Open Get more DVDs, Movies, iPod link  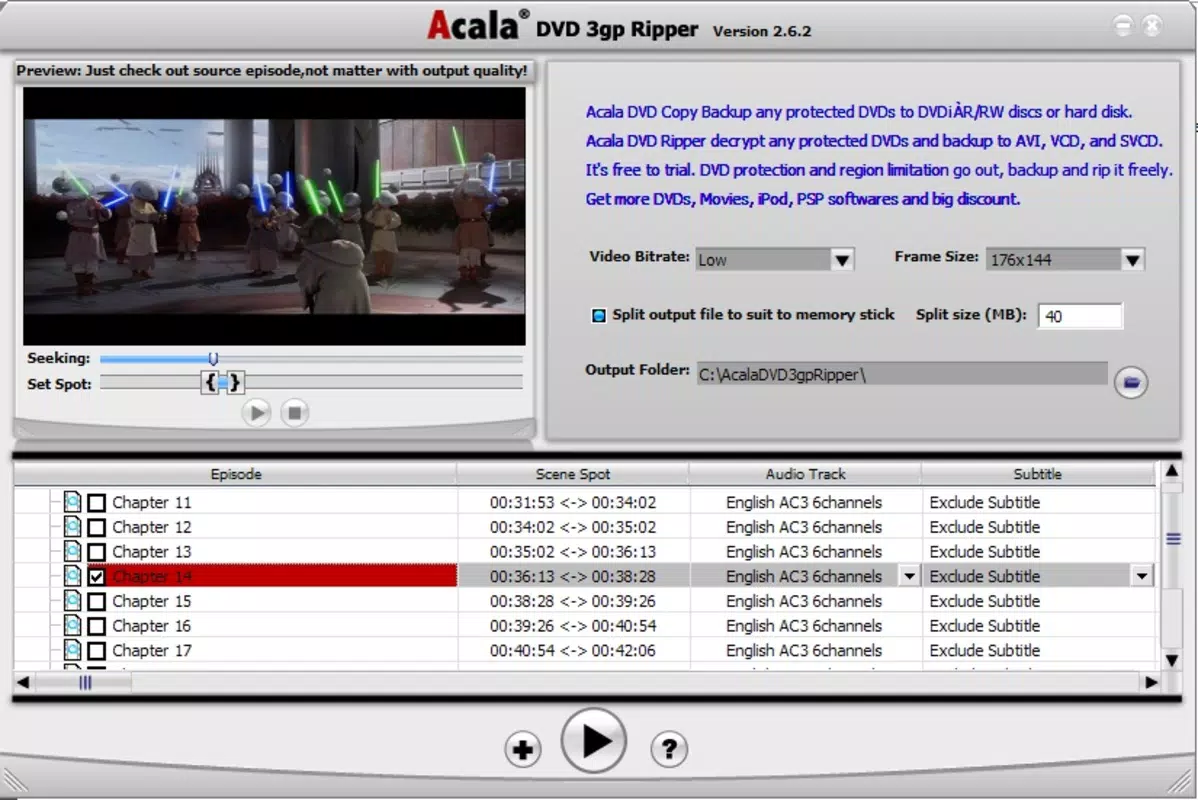coord(803,199)
